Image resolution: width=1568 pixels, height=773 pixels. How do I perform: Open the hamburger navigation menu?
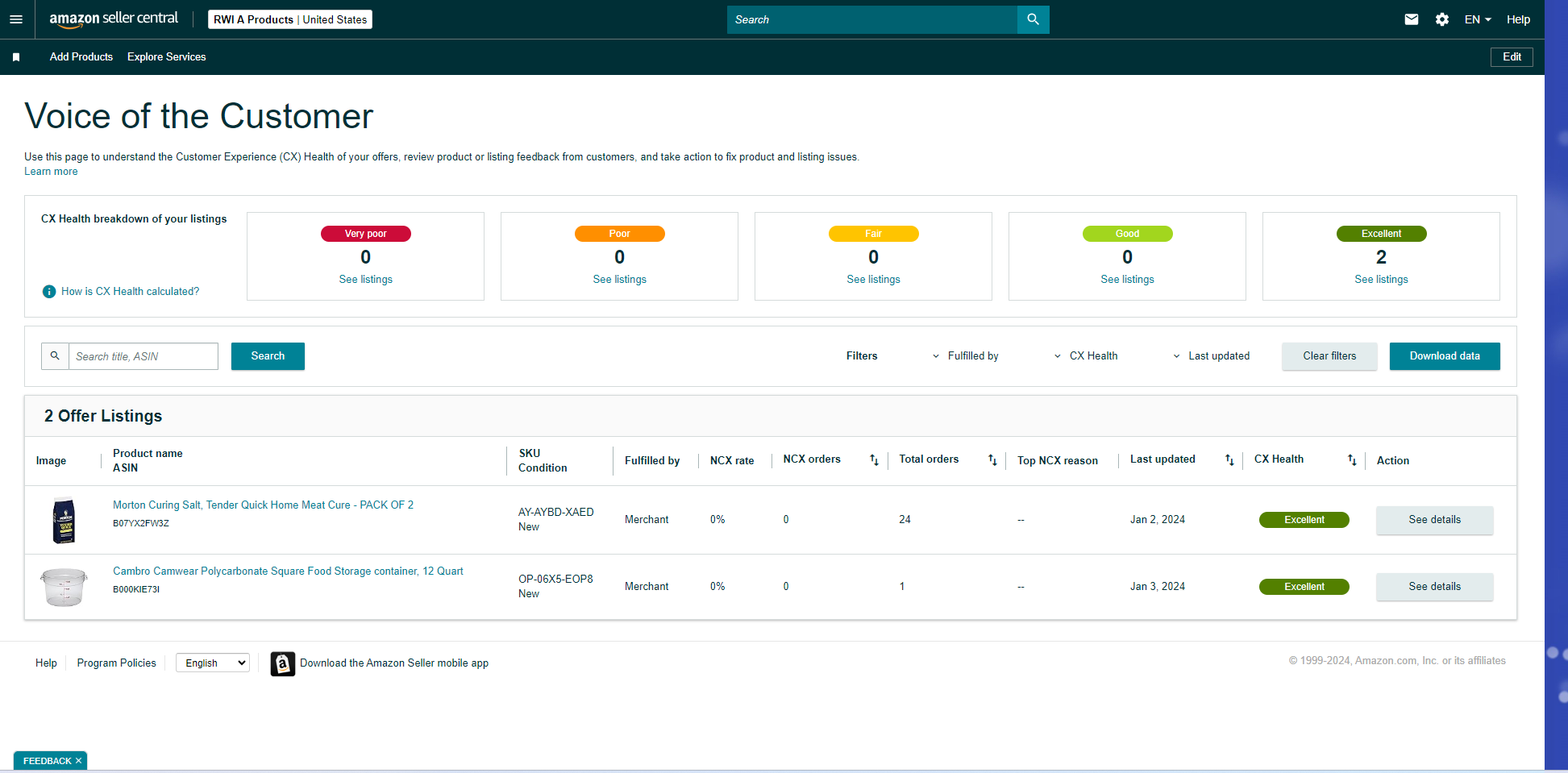[16, 19]
